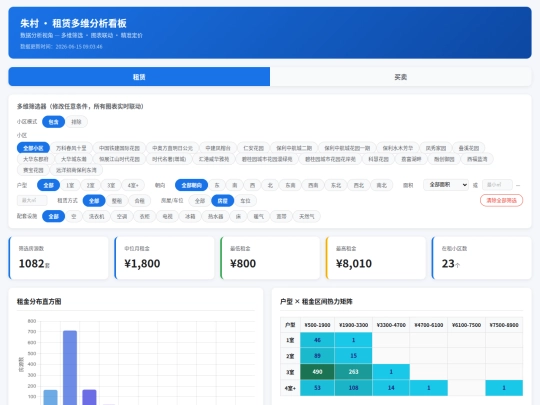The width and height of the screenshot is (540, 405).
Task: Click the minimum area input field
Action: [x=497, y=185]
